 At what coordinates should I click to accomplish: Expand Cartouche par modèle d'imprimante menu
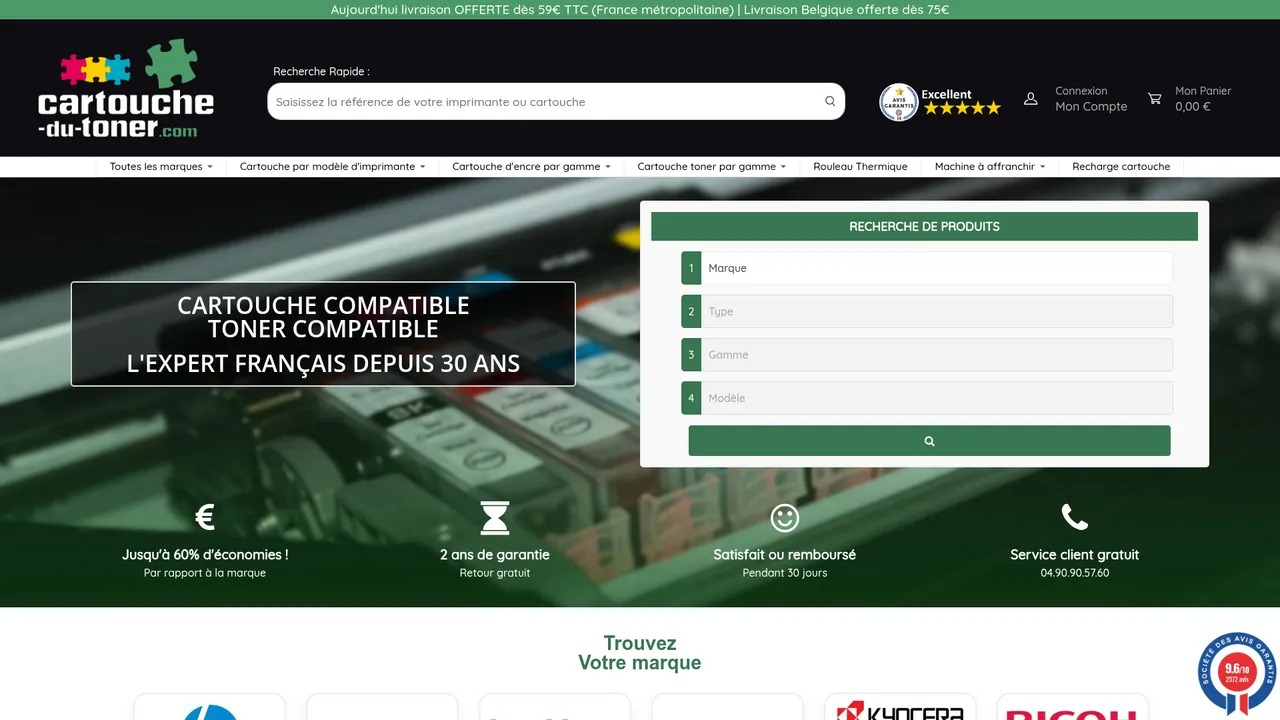pos(332,167)
